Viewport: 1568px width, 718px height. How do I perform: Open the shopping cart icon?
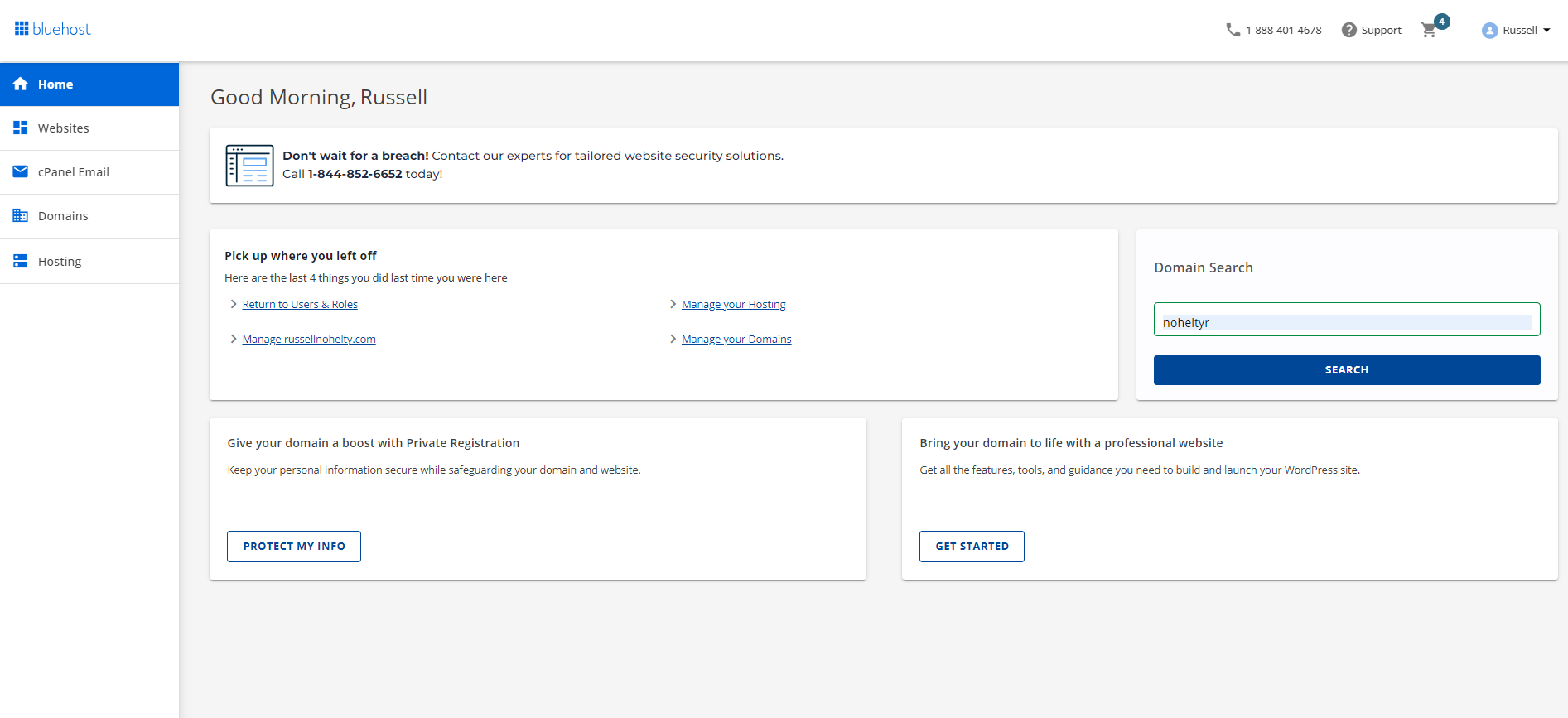pyautogui.click(x=1429, y=31)
